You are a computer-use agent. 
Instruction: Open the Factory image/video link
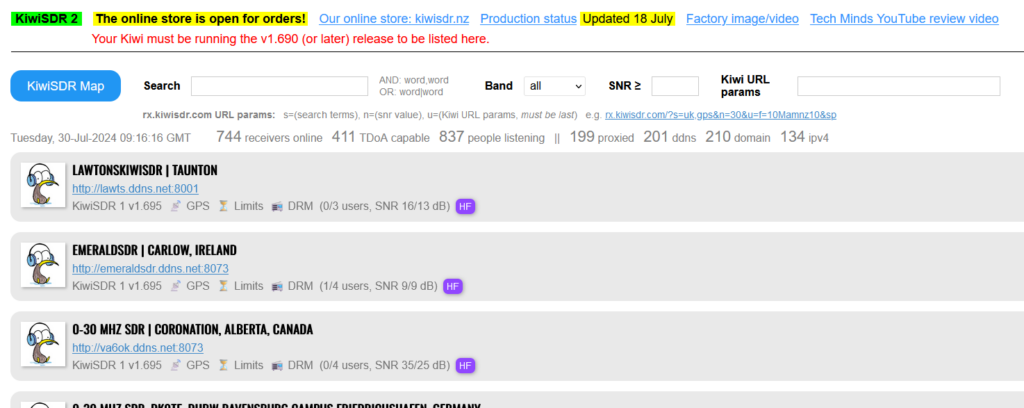[x=743, y=19]
